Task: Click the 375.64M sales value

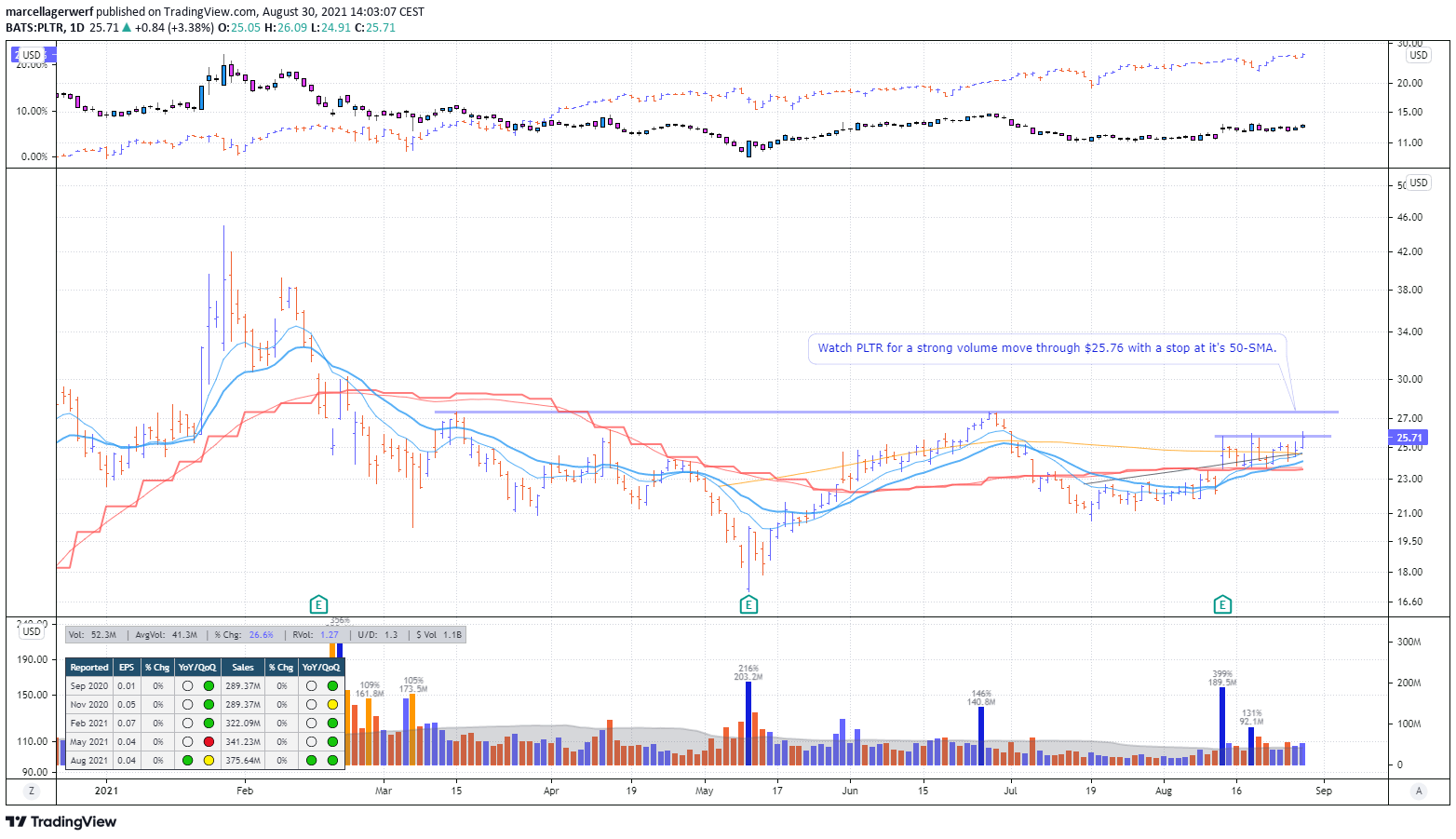Action: 243,761
